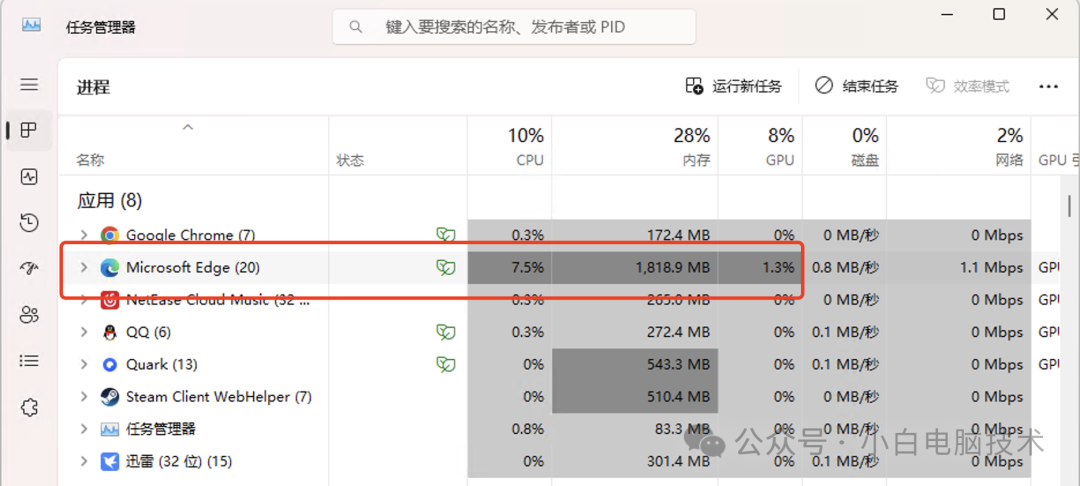Click the search magnifier icon
The height and width of the screenshot is (486, 1080).
356,27
